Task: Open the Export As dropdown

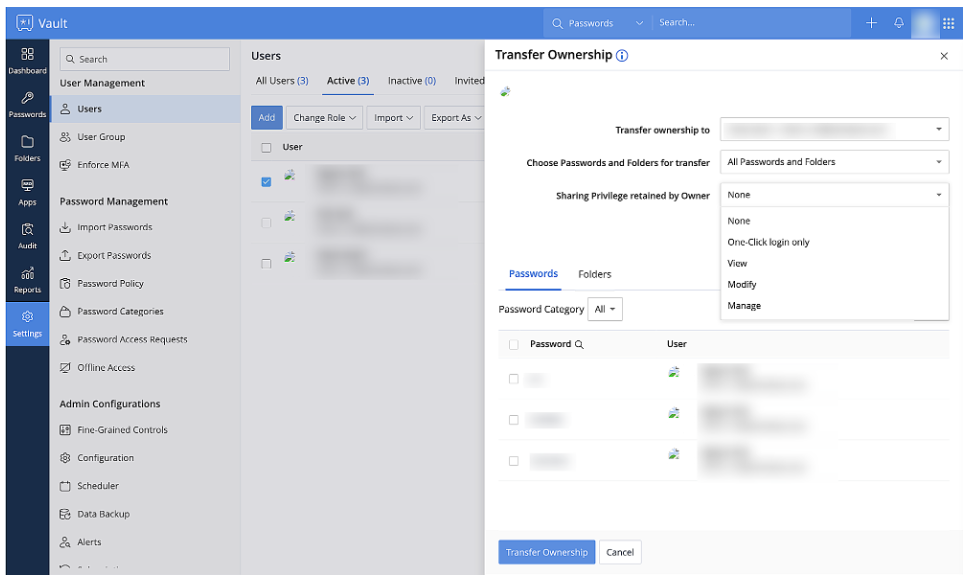Action: (455, 117)
